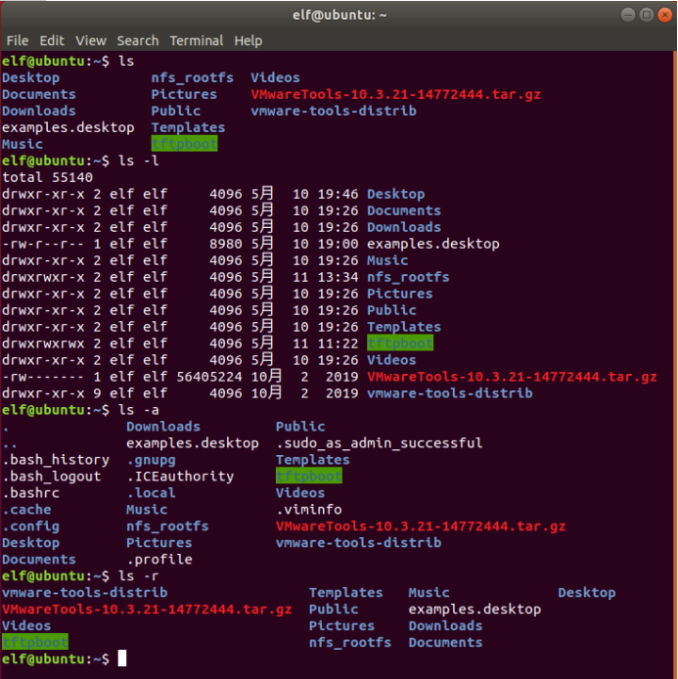Image resolution: width=678 pixels, height=679 pixels.
Task: Open the Search menu
Action: click(138, 41)
